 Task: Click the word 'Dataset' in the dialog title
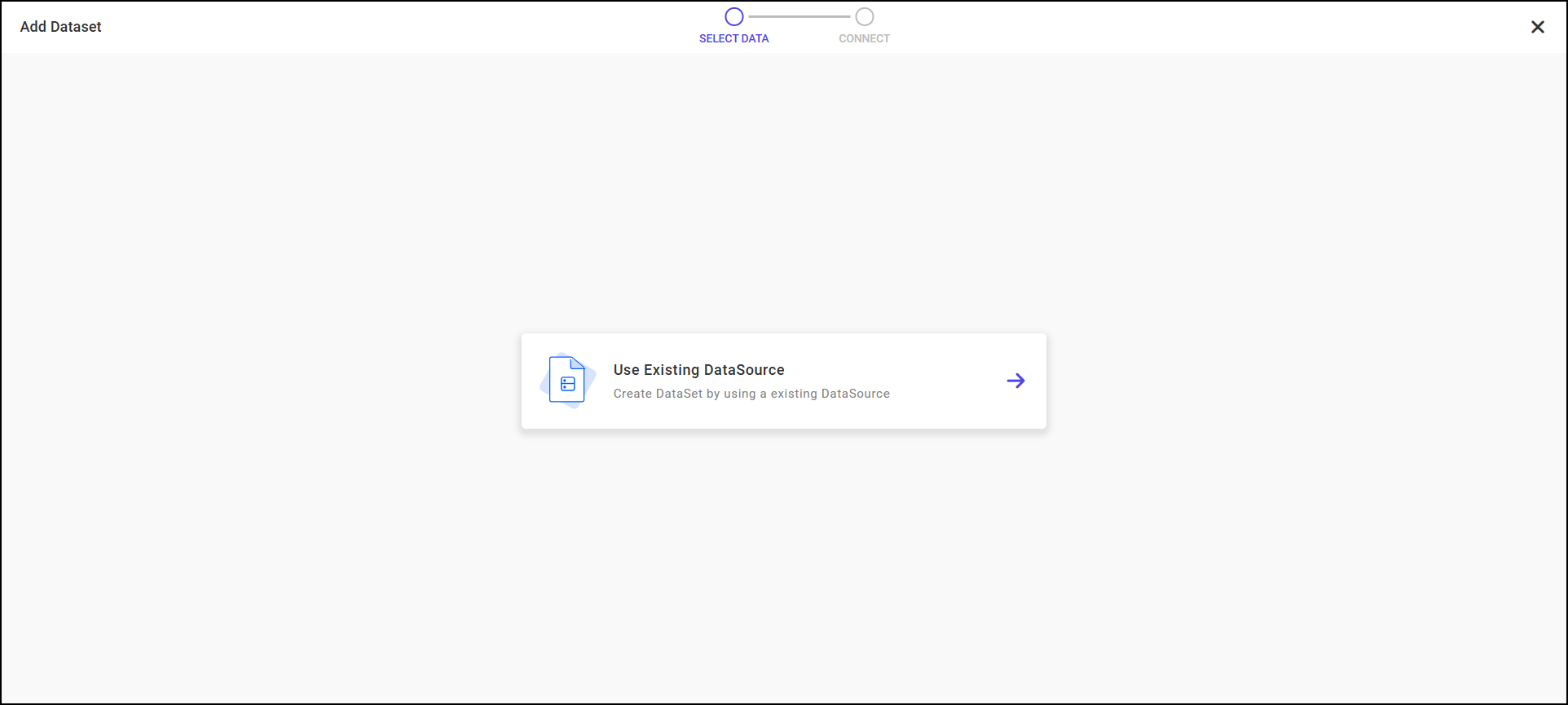click(76, 27)
